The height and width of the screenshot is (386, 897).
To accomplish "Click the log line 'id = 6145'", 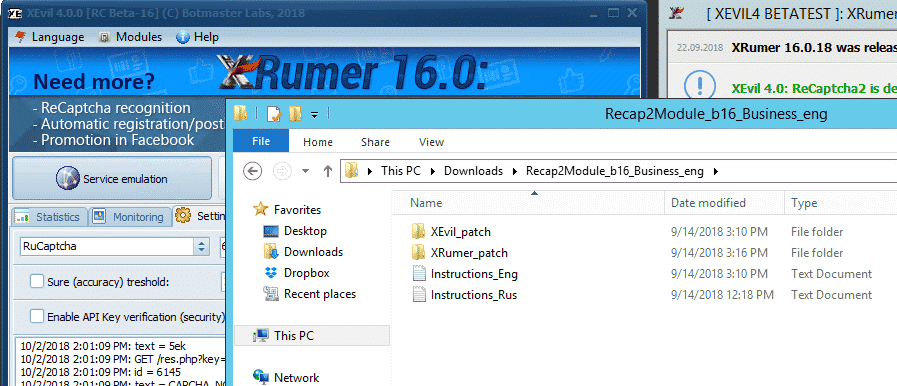I will 101,372.
